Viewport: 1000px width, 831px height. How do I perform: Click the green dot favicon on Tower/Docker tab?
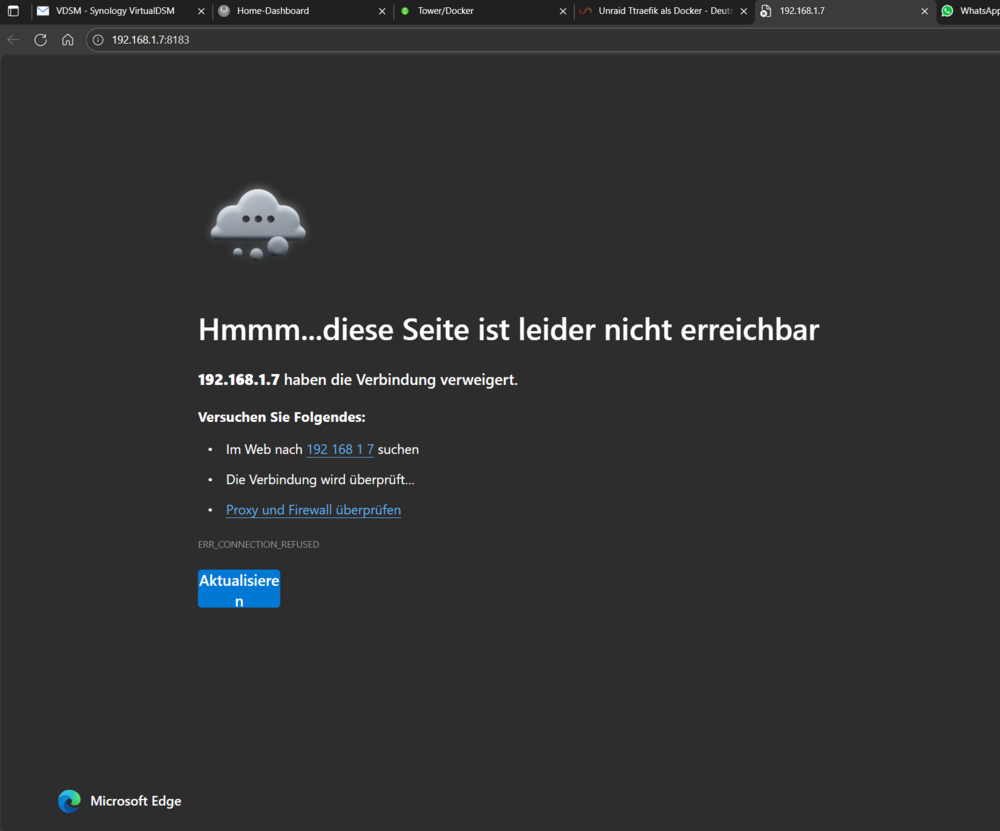405,11
